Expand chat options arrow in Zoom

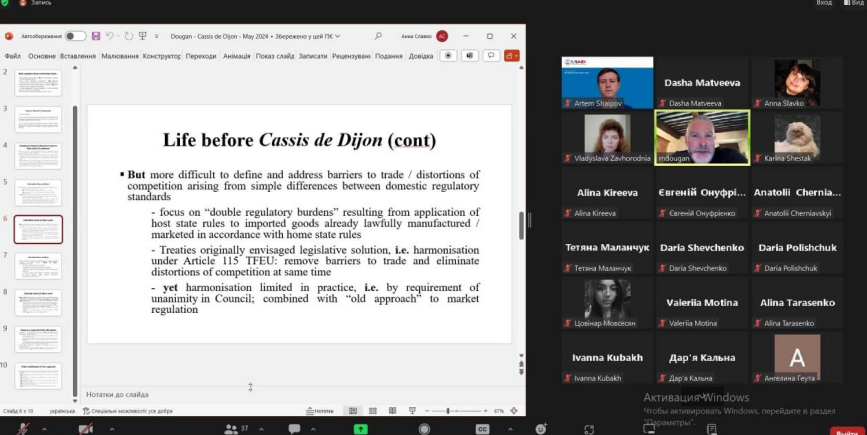tap(313, 429)
